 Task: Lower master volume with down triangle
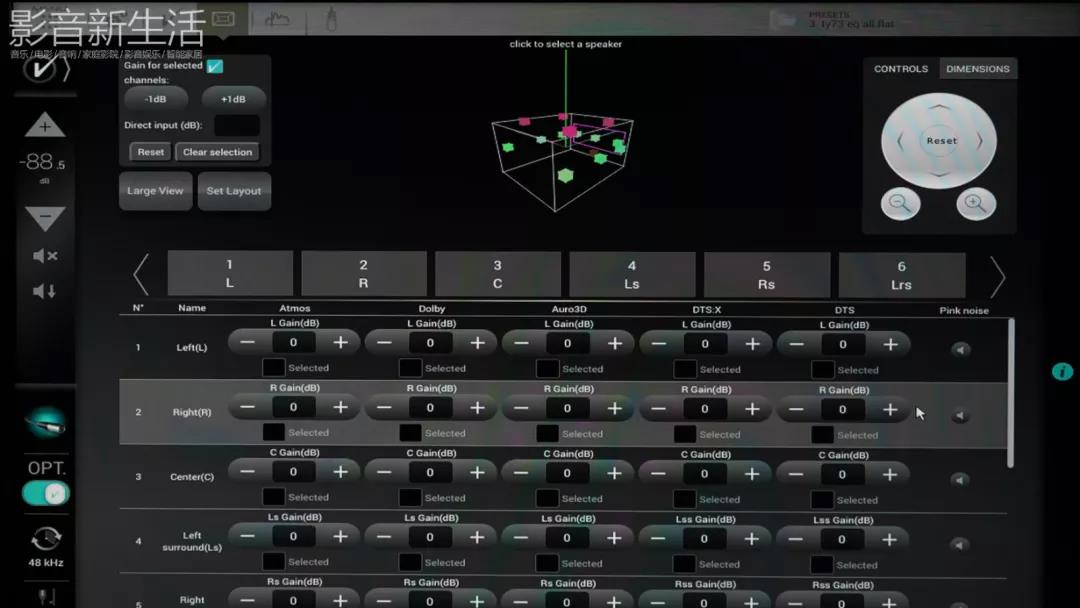(45, 218)
